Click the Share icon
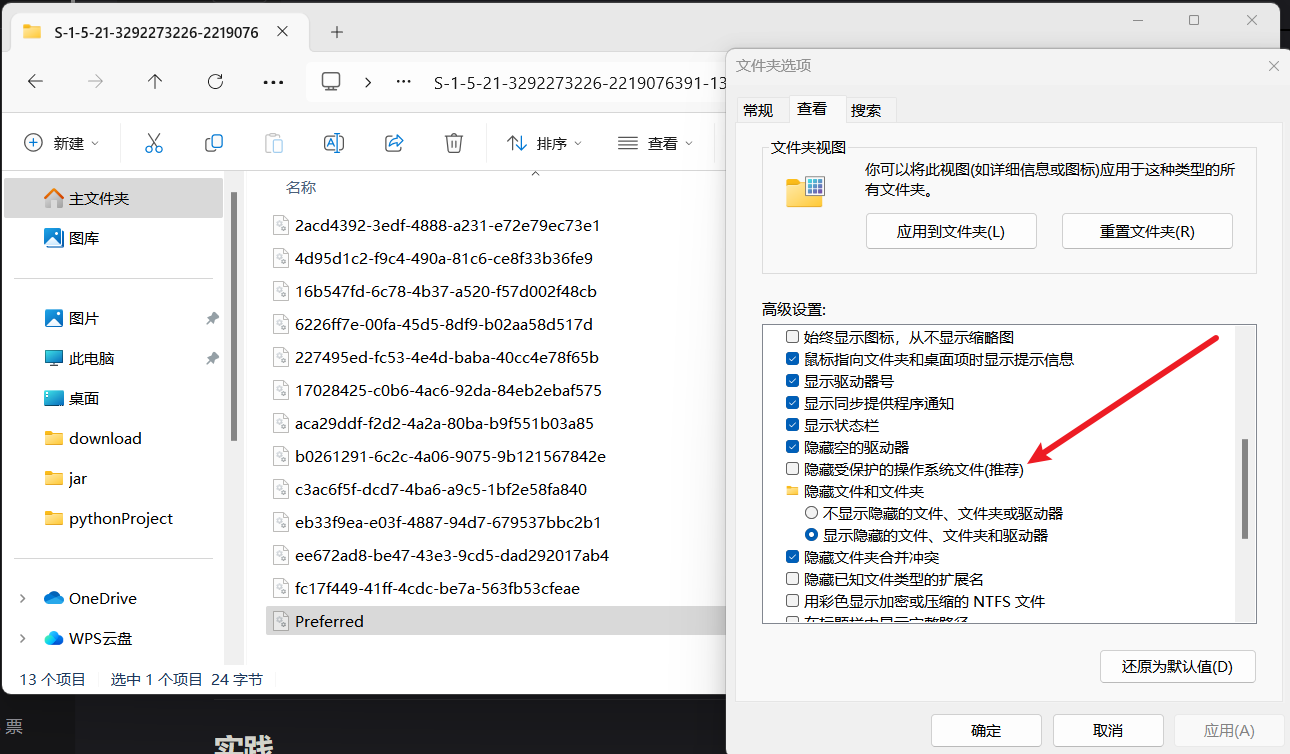This screenshot has width=1290, height=754. click(394, 143)
